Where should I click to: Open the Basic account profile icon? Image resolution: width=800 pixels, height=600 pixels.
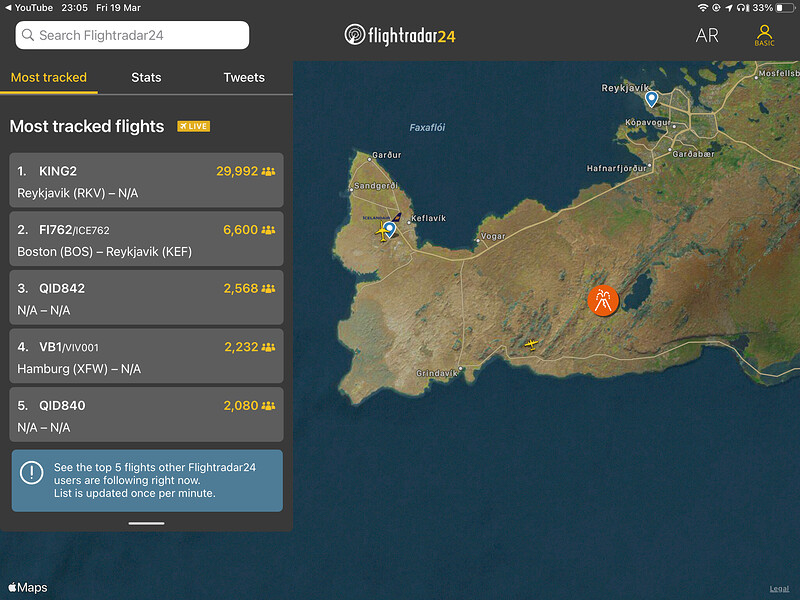click(x=764, y=35)
